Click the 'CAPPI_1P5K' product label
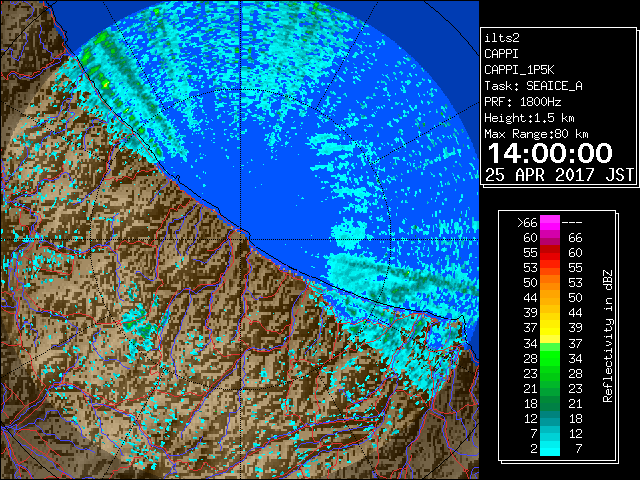The width and height of the screenshot is (640, 480). [519, 70]
